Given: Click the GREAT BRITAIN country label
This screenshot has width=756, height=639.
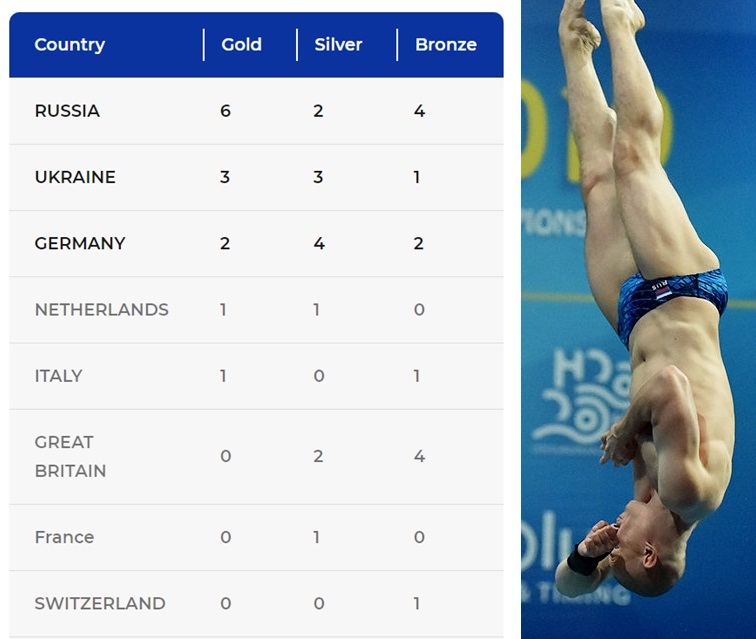Looking at the screenshot, I should point(70,456).
